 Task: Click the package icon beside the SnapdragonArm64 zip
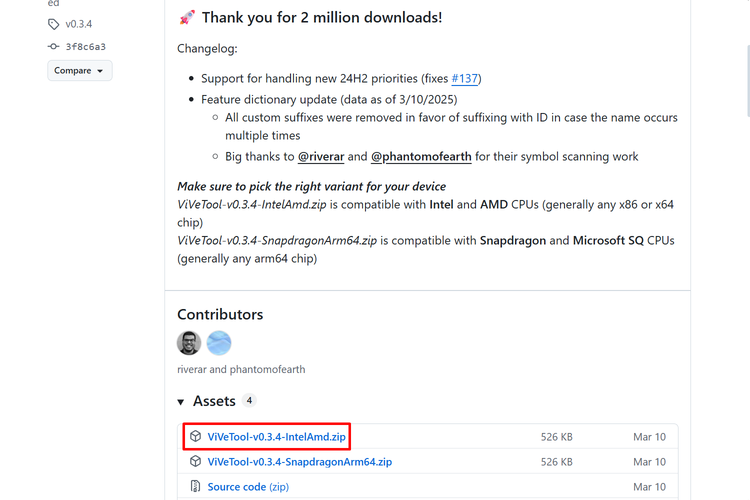click(196, 462)
